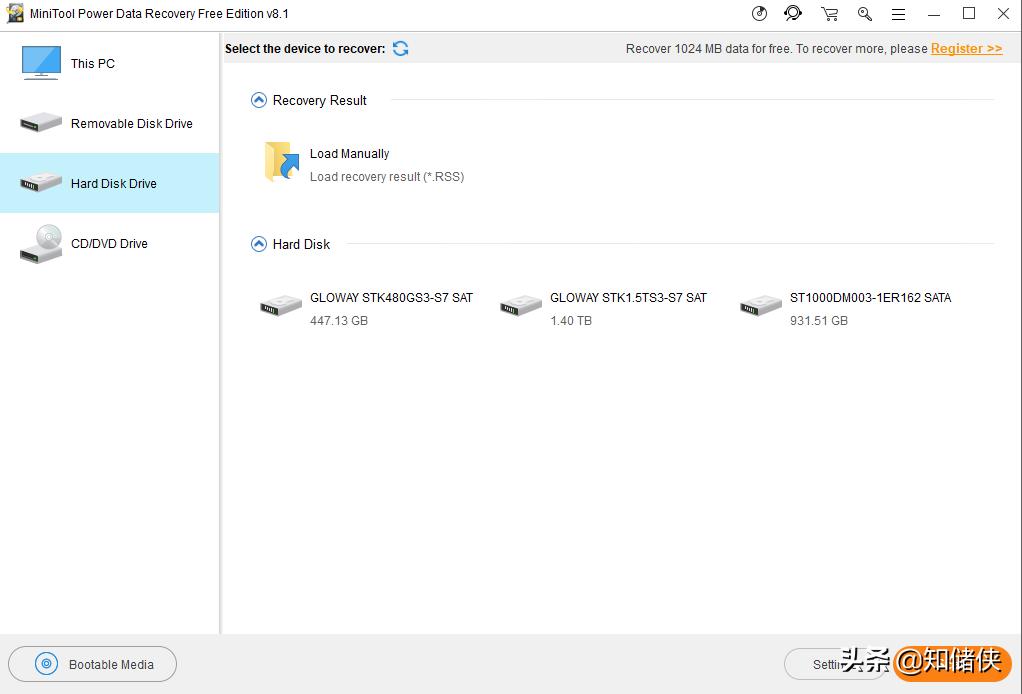The image size is (1022, 694).
Task: Collapse the Recovery Result section
Action: [259, 100]
